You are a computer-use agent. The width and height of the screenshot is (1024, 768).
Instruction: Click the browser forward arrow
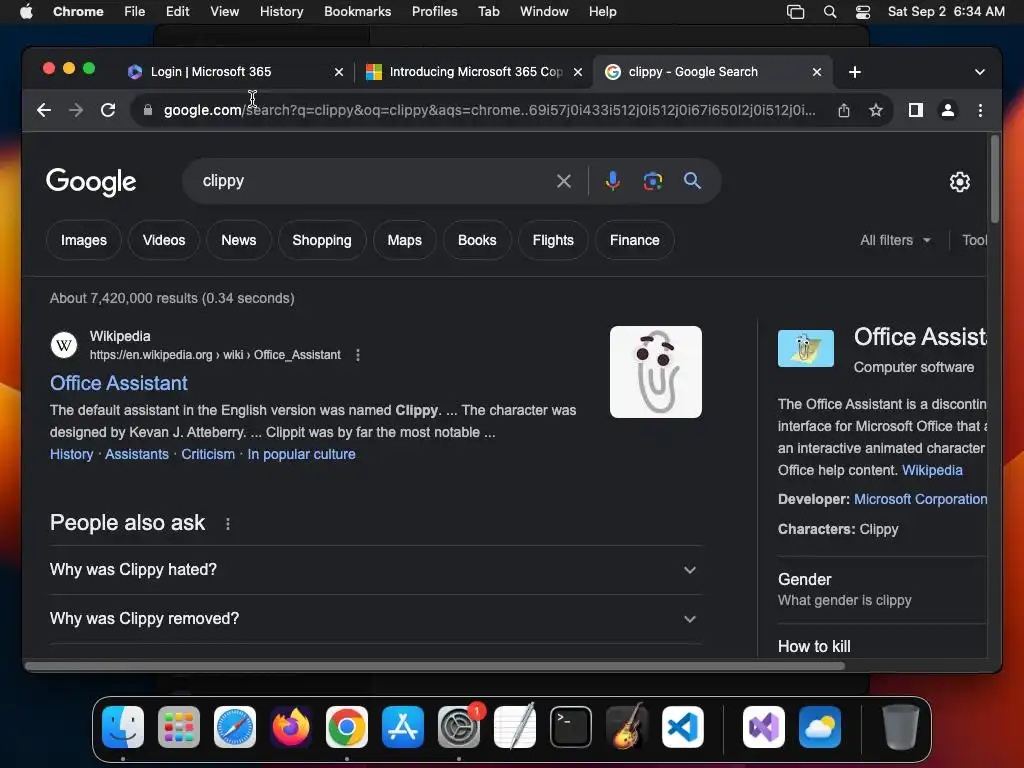point(76,110)
